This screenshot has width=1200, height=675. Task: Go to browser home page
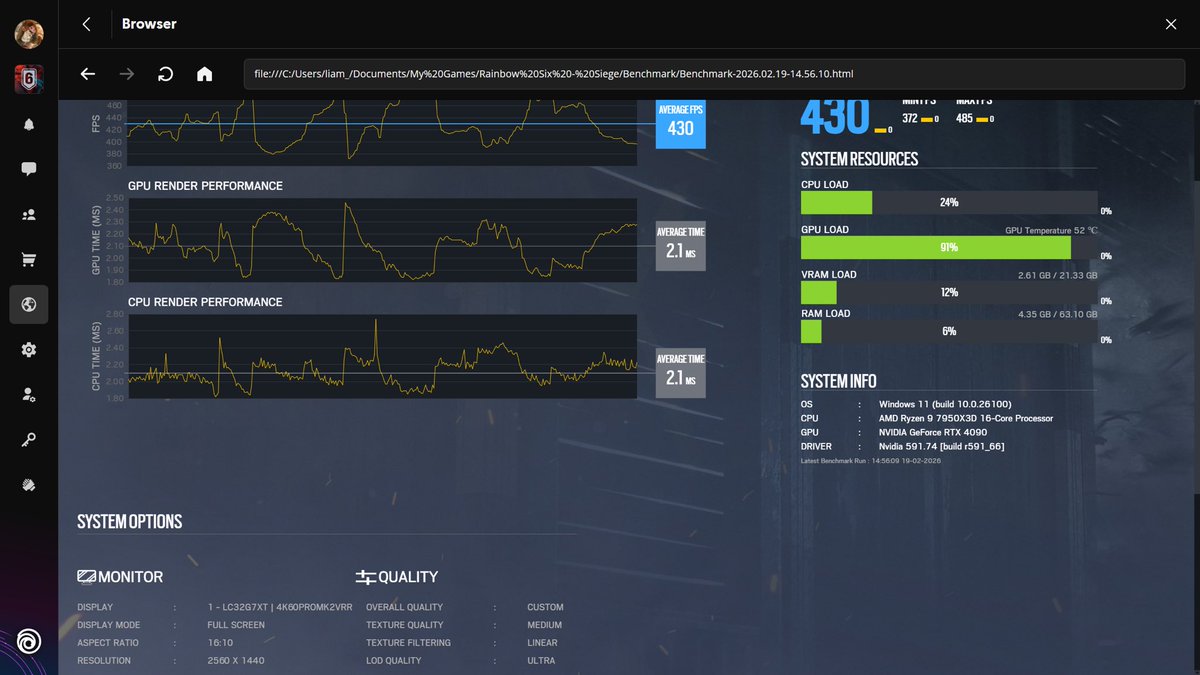point(205,74)
